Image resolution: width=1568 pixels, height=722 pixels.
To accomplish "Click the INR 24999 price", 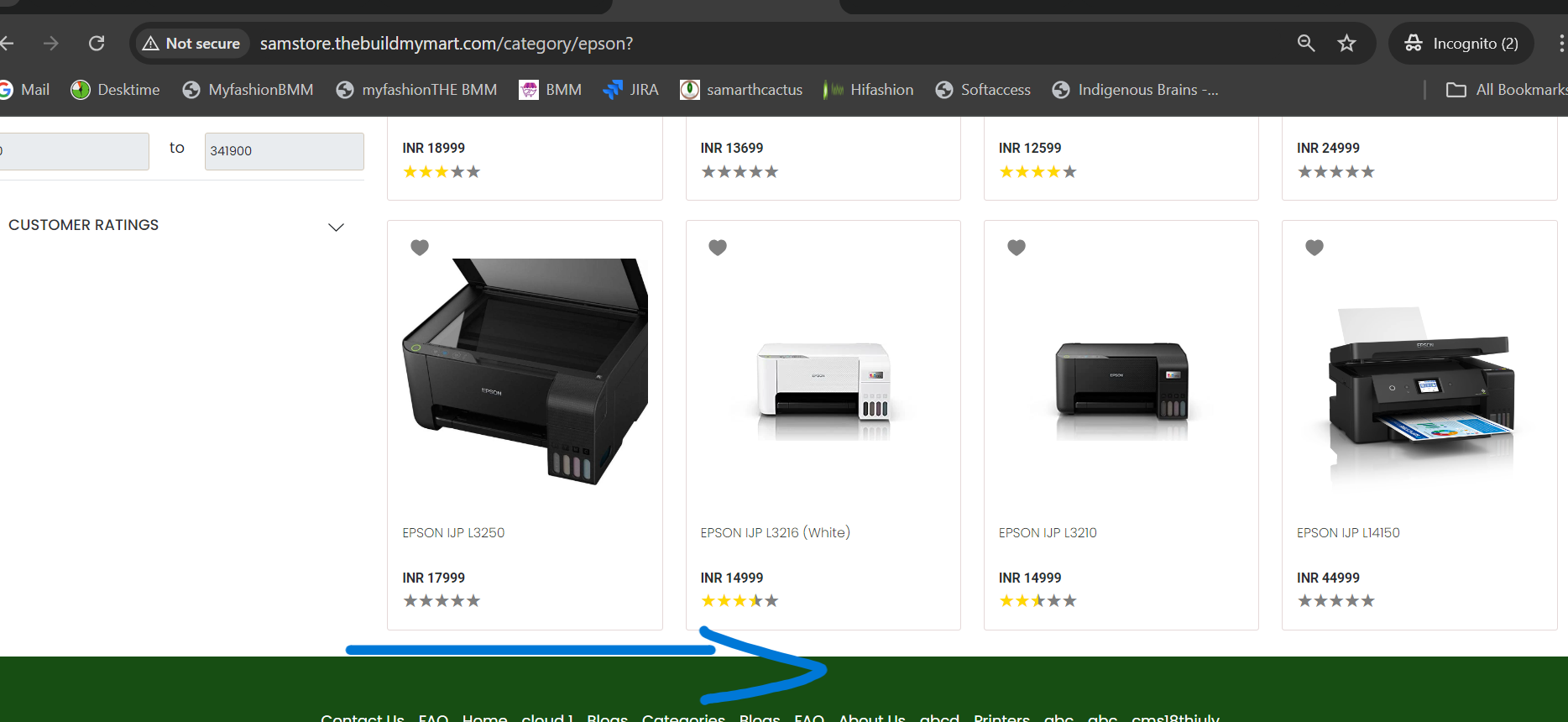I will tap(1328, 148).
